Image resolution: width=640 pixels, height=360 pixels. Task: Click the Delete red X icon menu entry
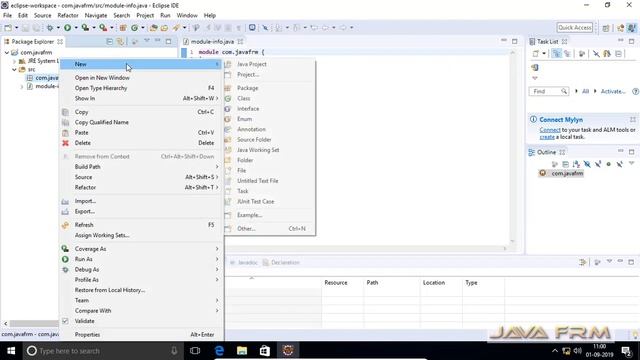pyautogui.click(x=65, y=143)
